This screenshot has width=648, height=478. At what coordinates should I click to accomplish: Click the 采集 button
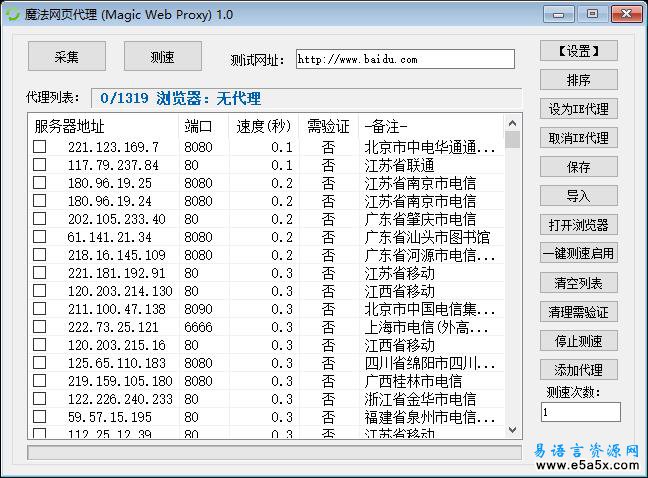pyautogui.click(x=67, y=56)
